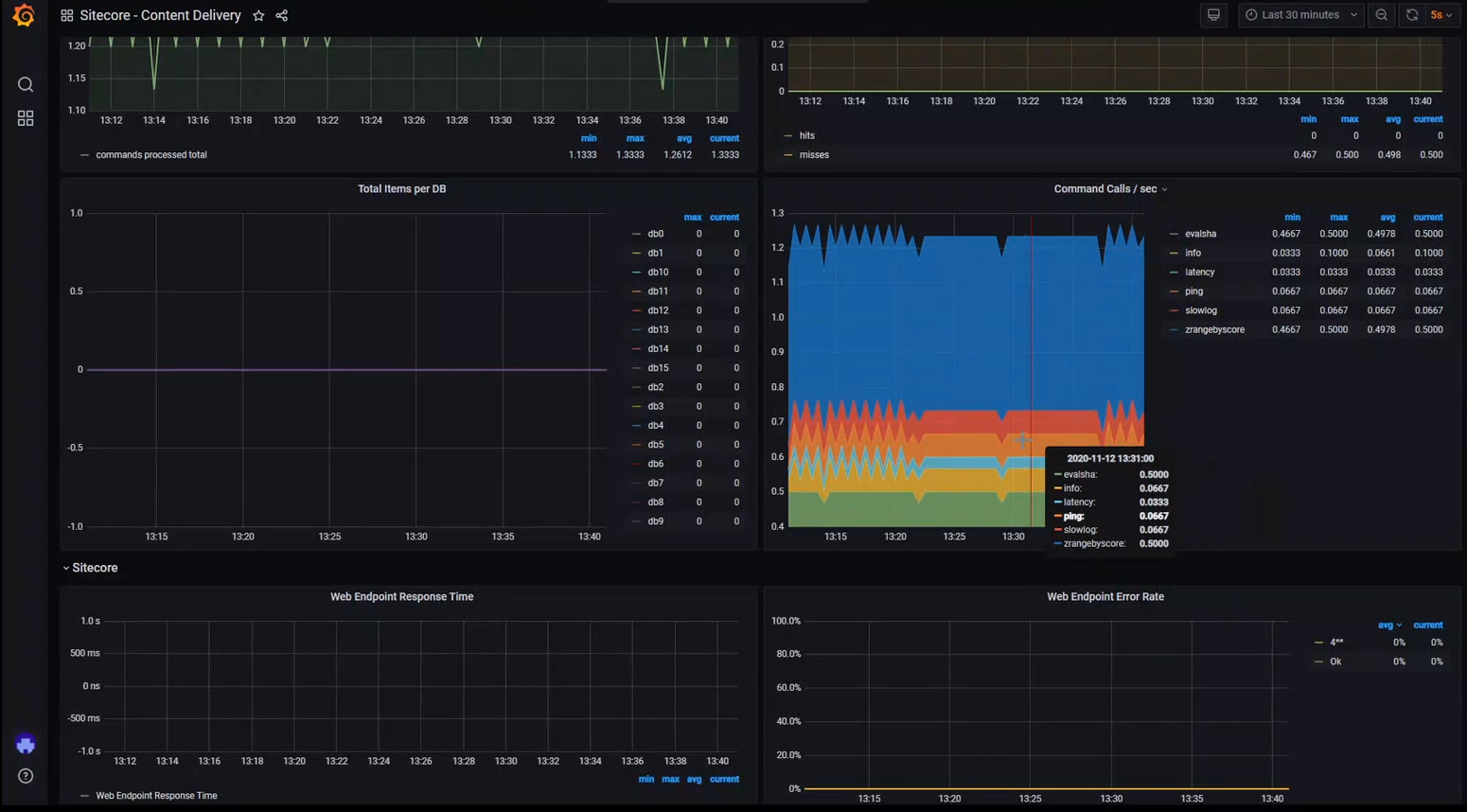Open Web Endpoint Response Time panel title
1467x812 pixels.
(401, 597)
